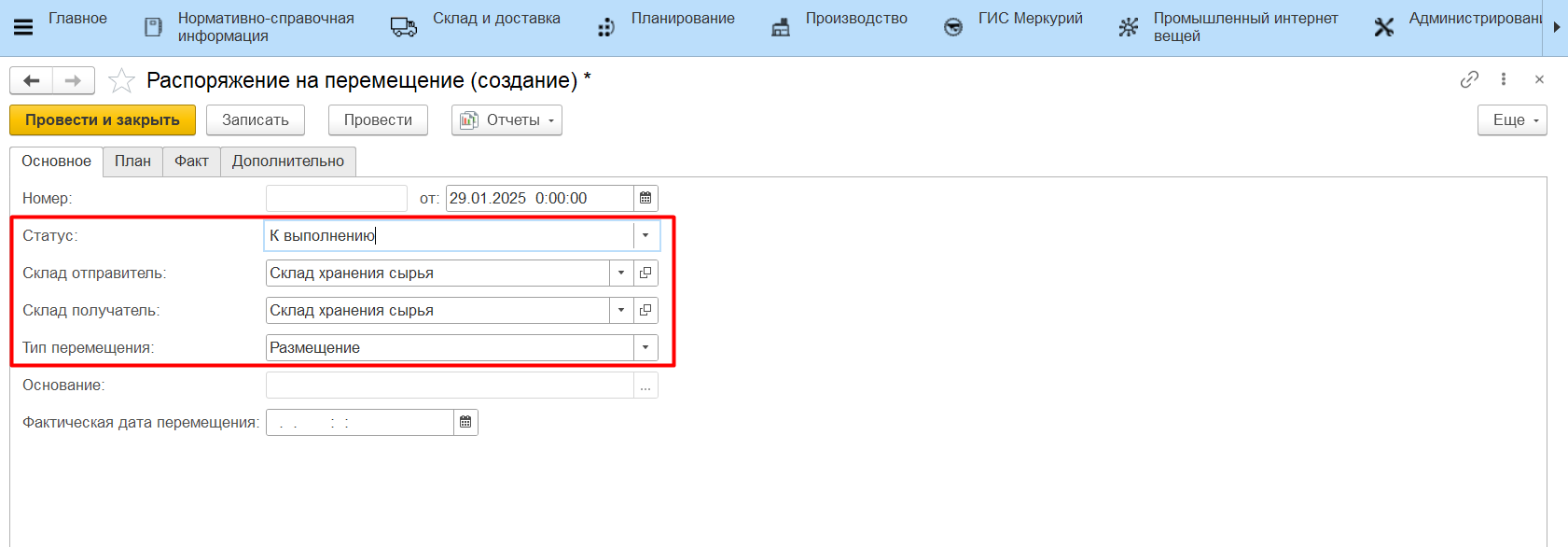This screenshot has height=547, width=1568.
Task: Open calendar picker for document date
Action: (x=645, y=198)
